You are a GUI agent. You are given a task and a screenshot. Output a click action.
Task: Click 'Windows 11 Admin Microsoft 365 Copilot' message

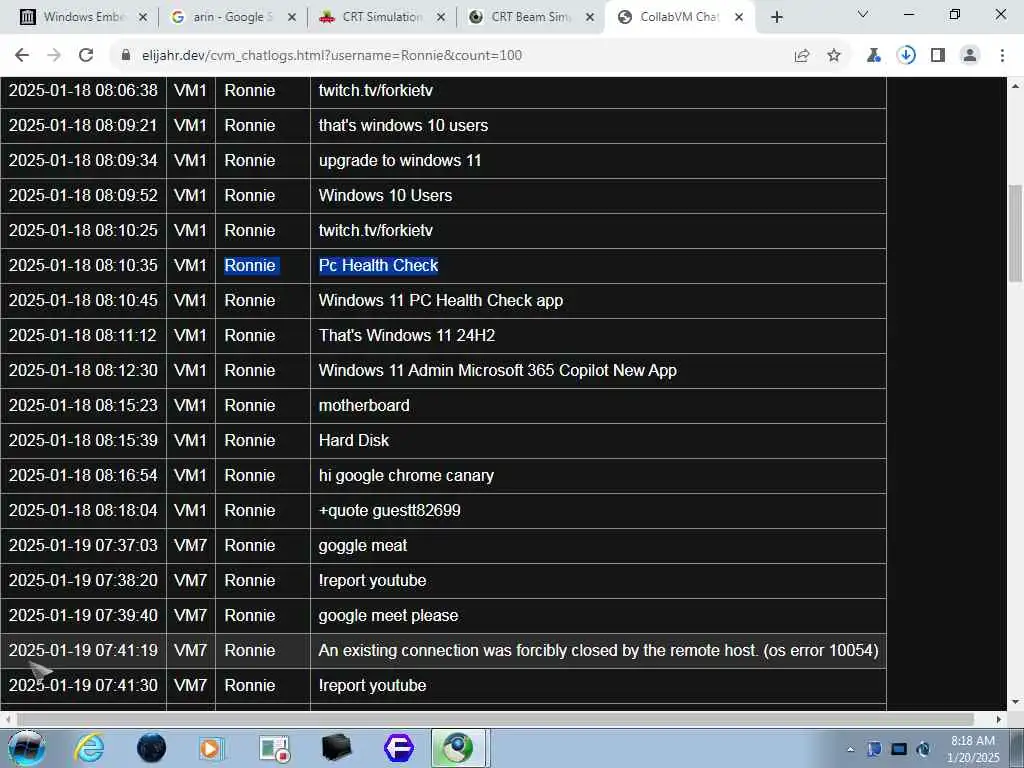498,370
